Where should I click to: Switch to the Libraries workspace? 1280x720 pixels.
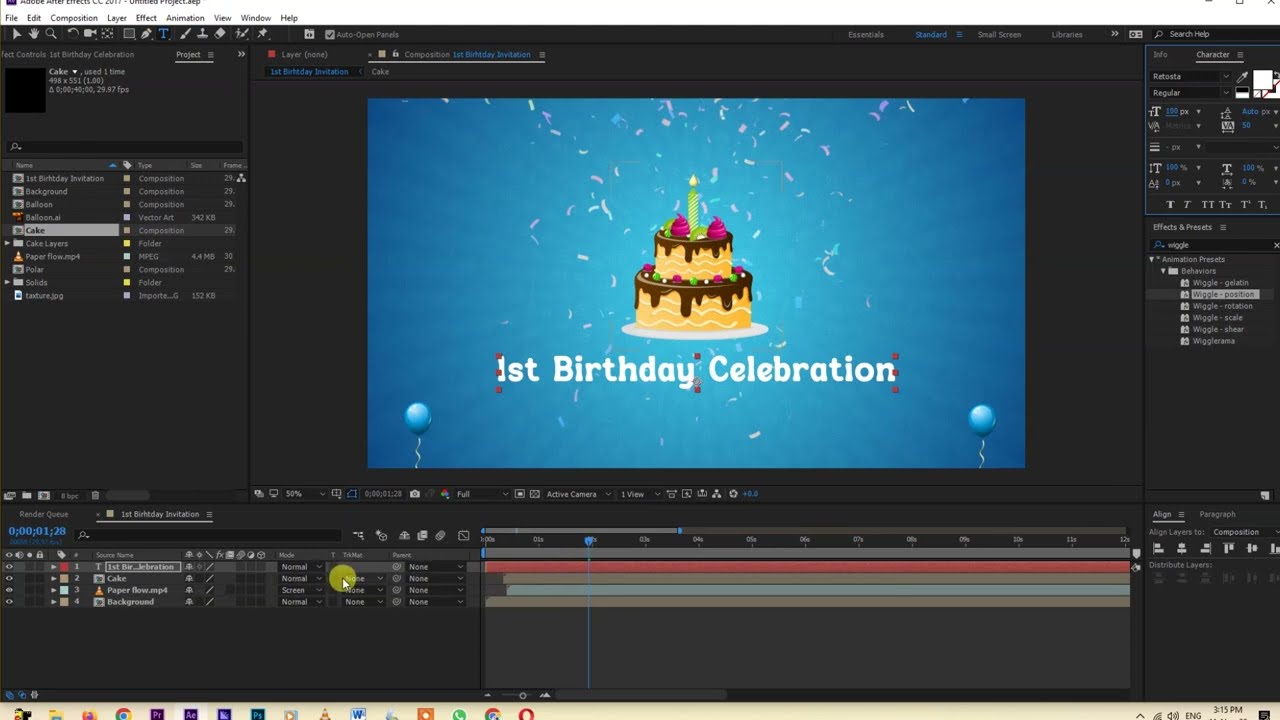point(1067,34)
